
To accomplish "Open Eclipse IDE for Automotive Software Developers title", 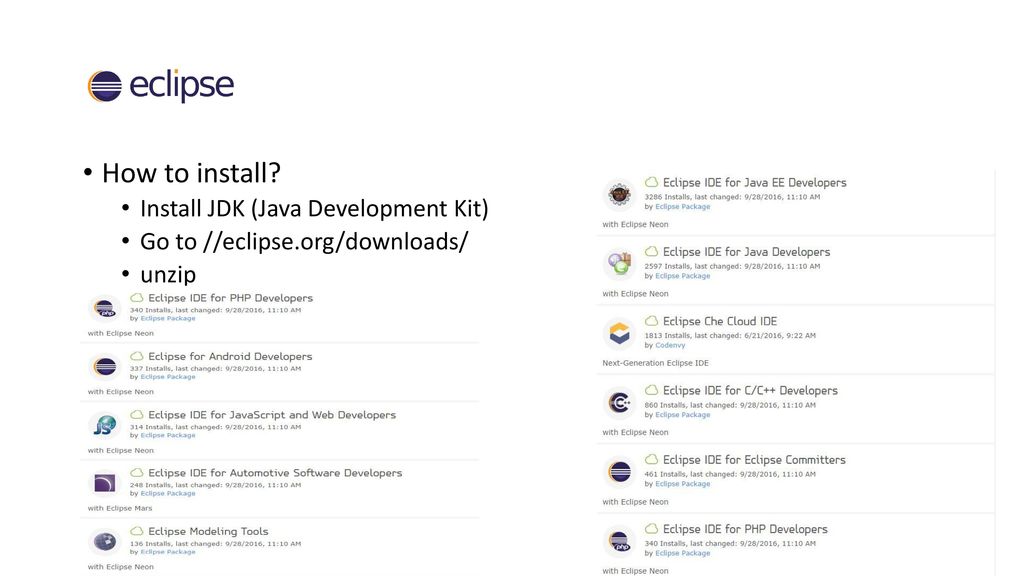I will [x=275, y=473].
